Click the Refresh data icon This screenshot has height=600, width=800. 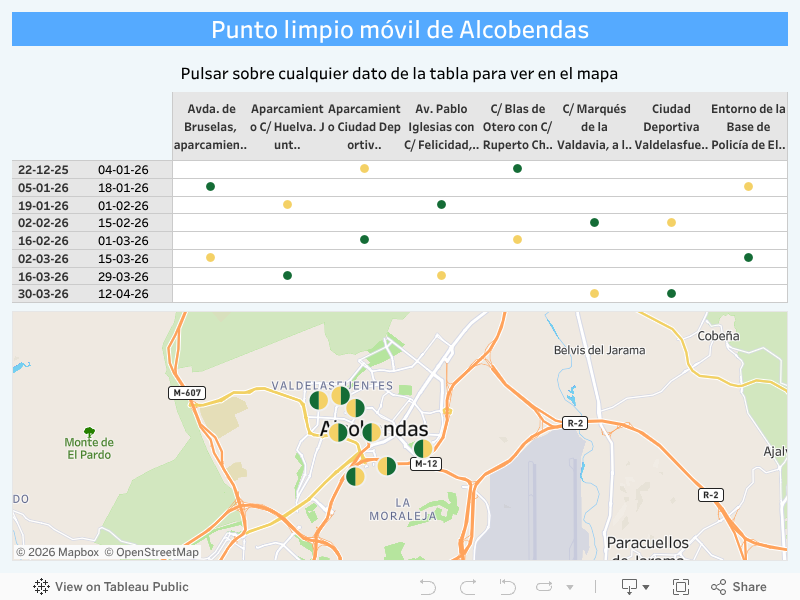point(544,587)
